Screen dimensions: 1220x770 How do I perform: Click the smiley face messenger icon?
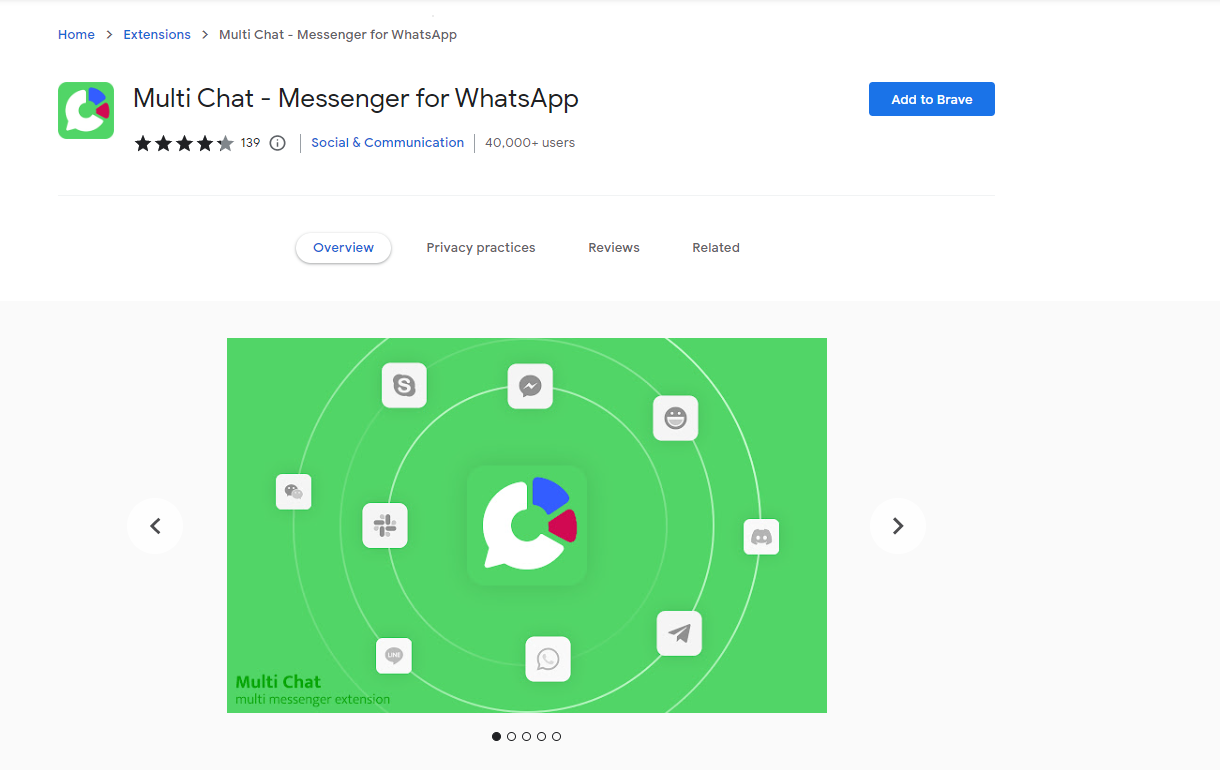pyautogui.click(x=676, y=418)
